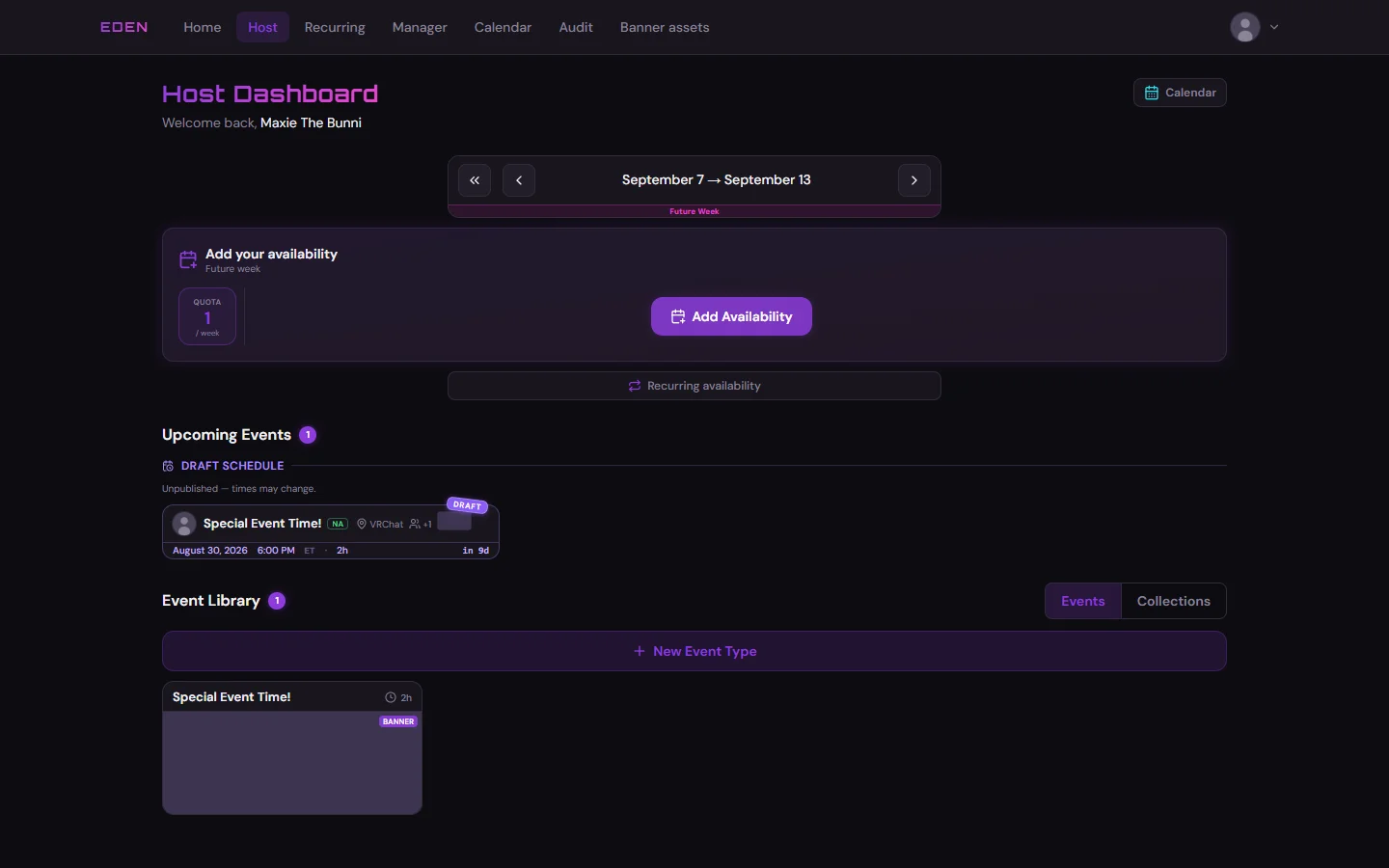Click the NA region tag

338,524
